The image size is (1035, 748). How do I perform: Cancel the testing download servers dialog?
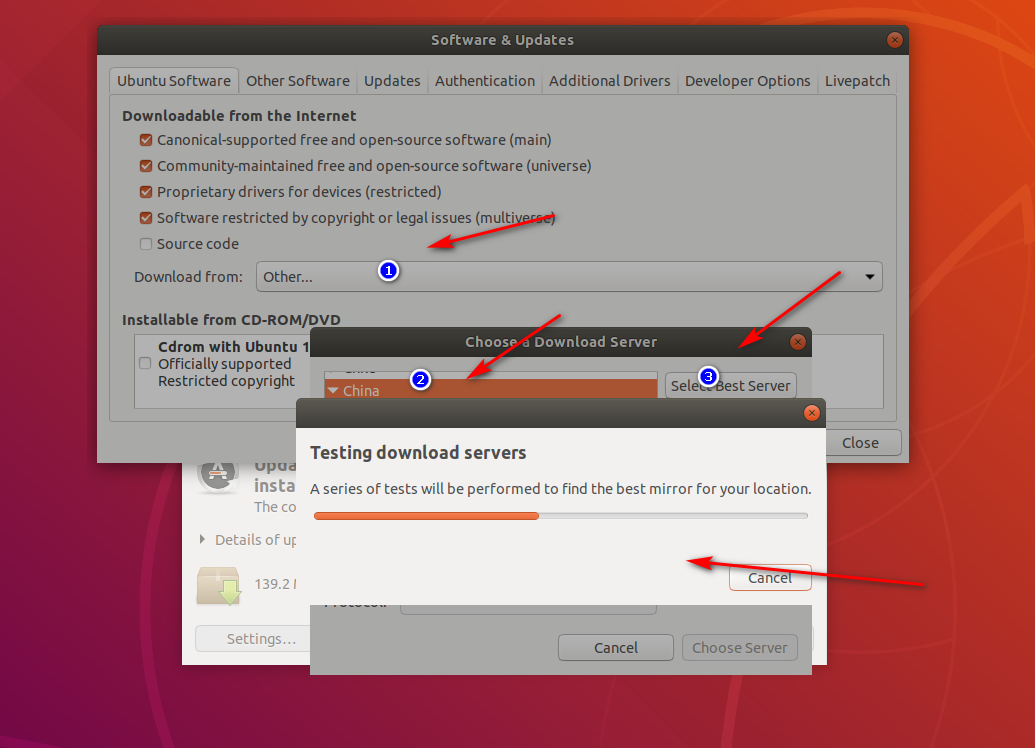(x=770, y=578)
